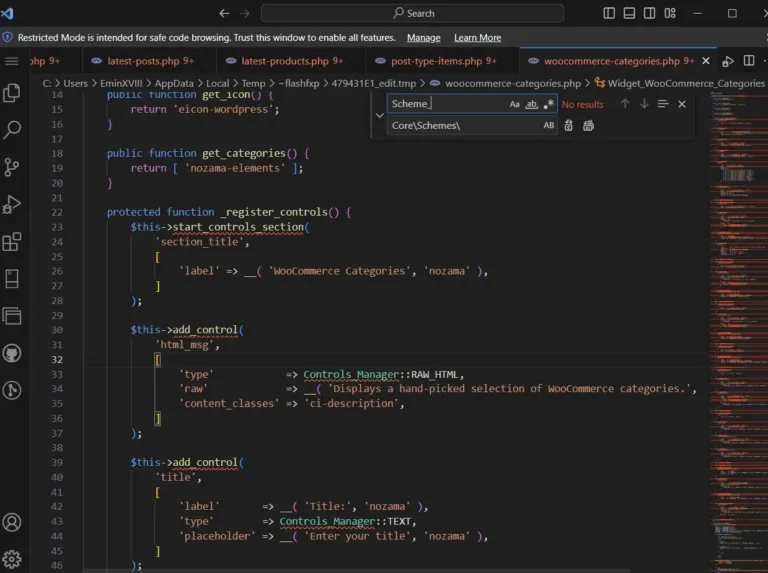This screenshot has height=573, width=768.
Task: Go to previous match arrow
Action: click(625, 104)
